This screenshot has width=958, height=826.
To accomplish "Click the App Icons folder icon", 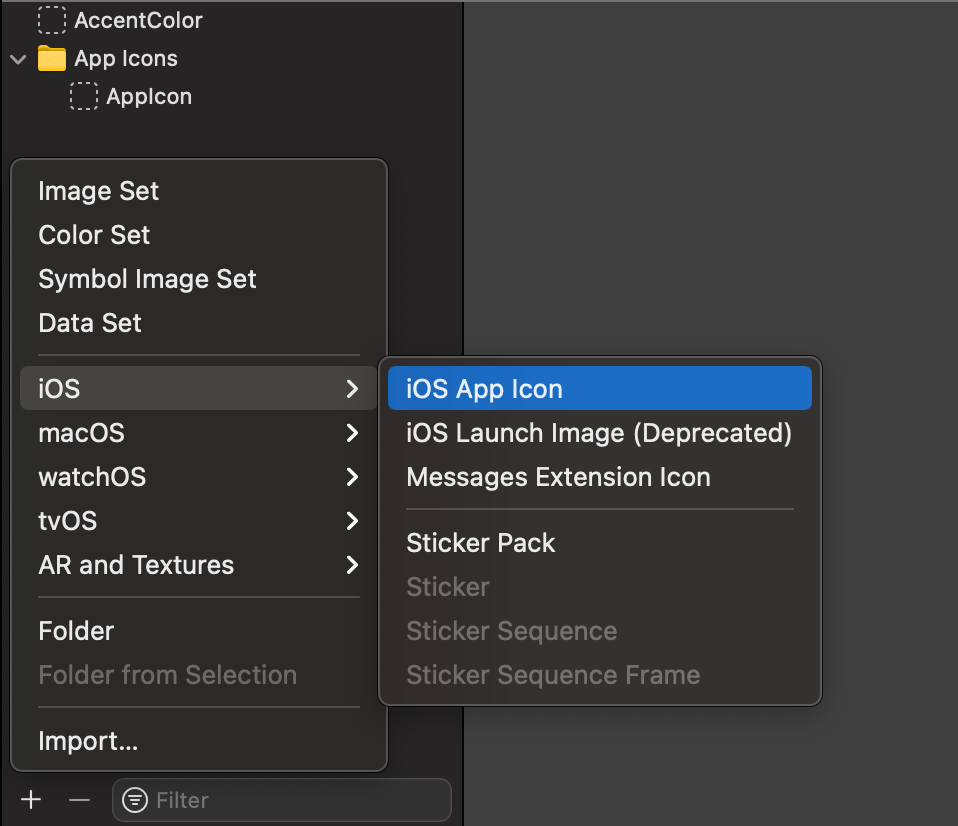I will coord(52,59).
